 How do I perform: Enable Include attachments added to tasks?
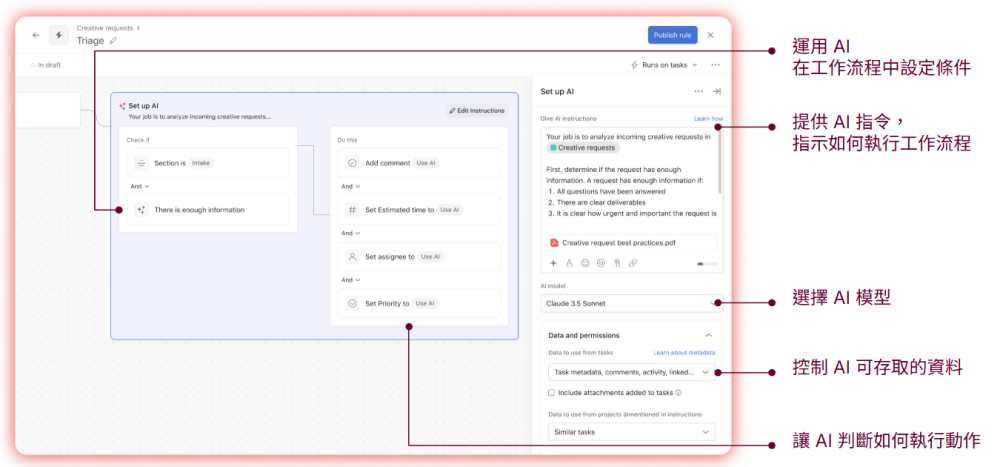click(x=552, y=393)
